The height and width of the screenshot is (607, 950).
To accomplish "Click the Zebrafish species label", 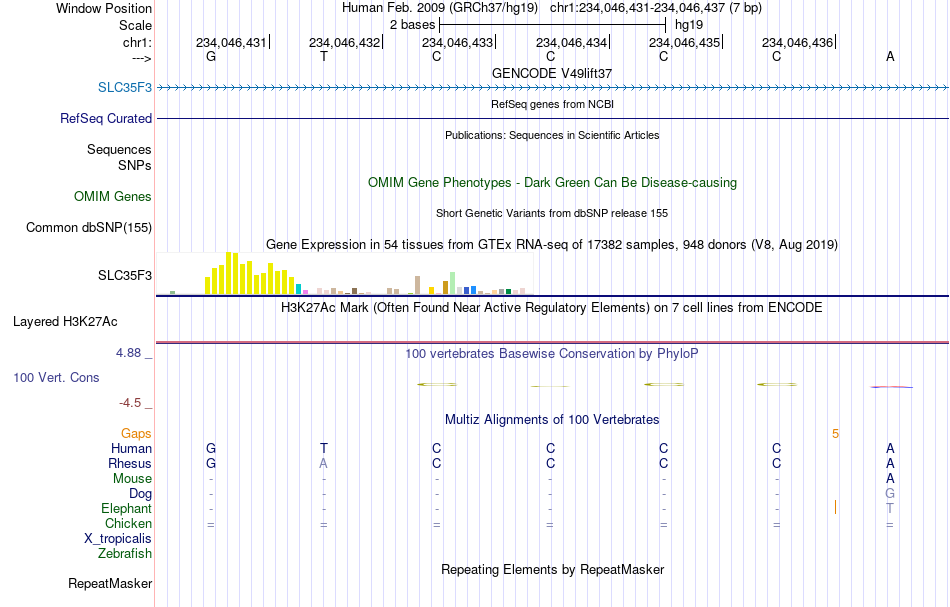I will pyautogui.click(x=125, y=553).
